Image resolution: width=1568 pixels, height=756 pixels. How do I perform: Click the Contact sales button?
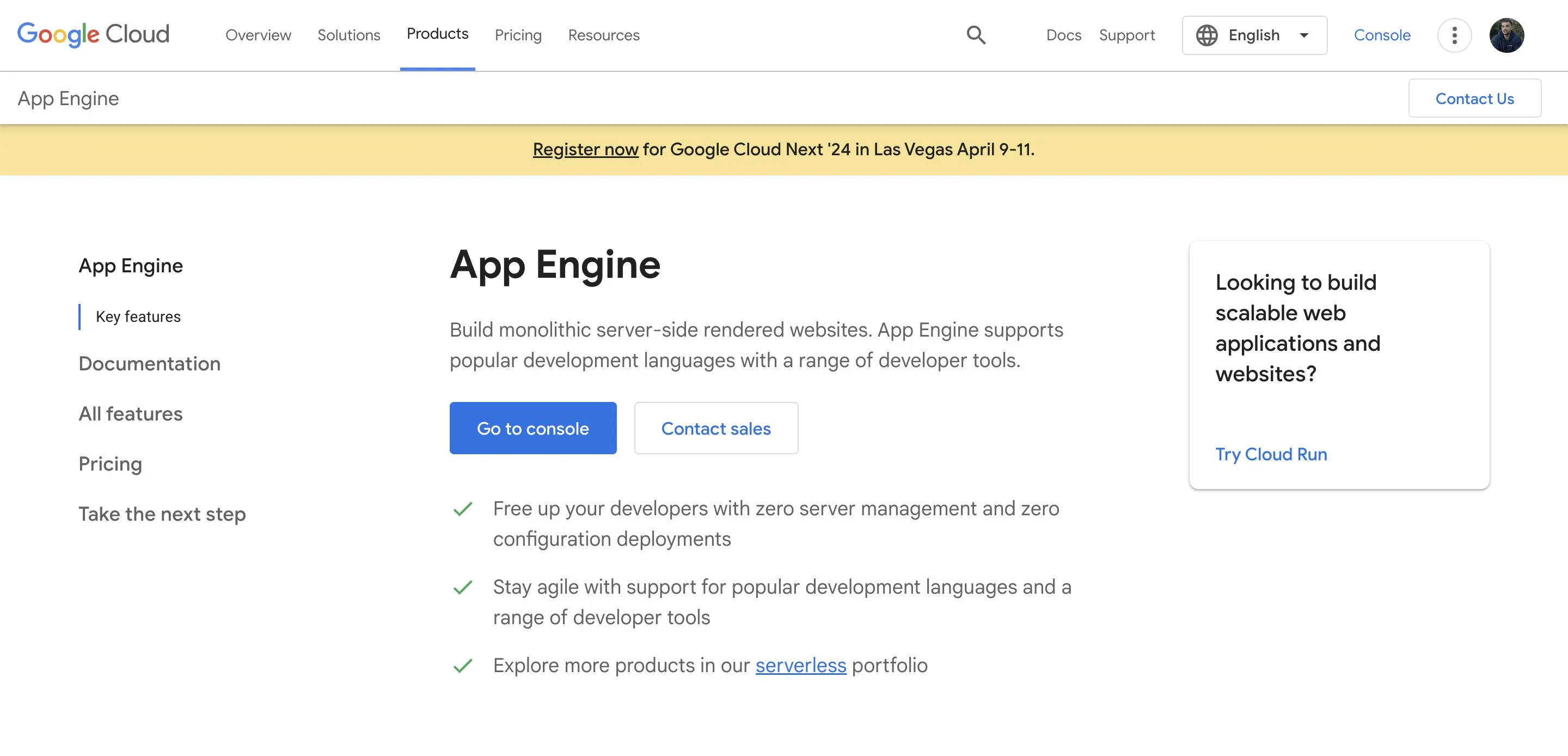pos(716,428)
